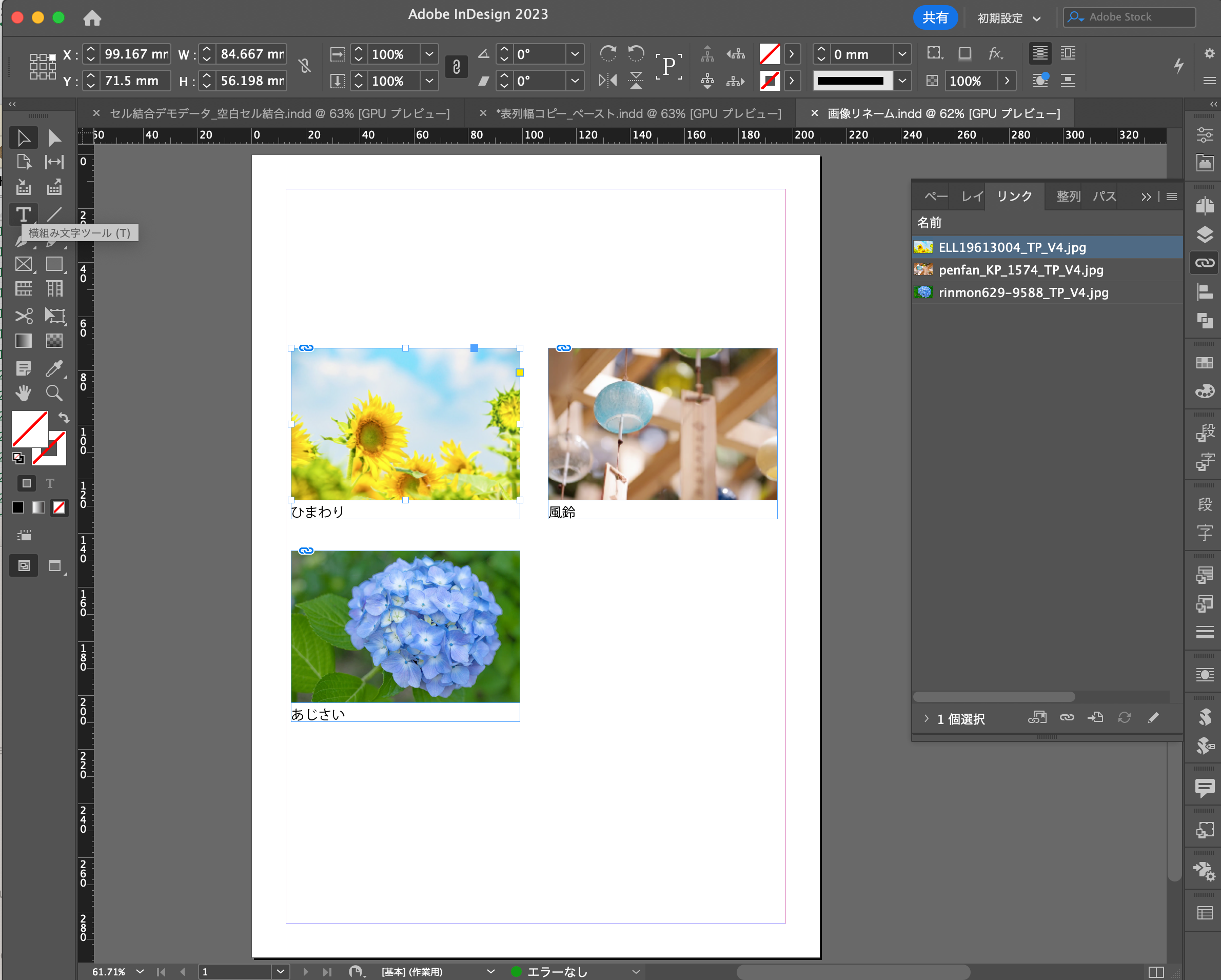Viewport: 1221px width, 980px height.
Task: Select the Gradient Swatch tool
Action: tap(23, 341)
